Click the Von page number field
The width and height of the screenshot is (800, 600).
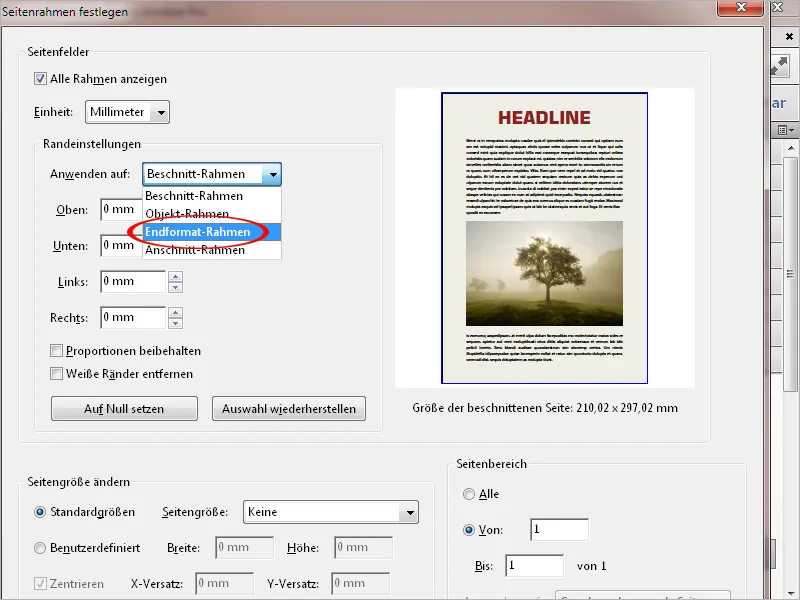(x=559, y=530)
